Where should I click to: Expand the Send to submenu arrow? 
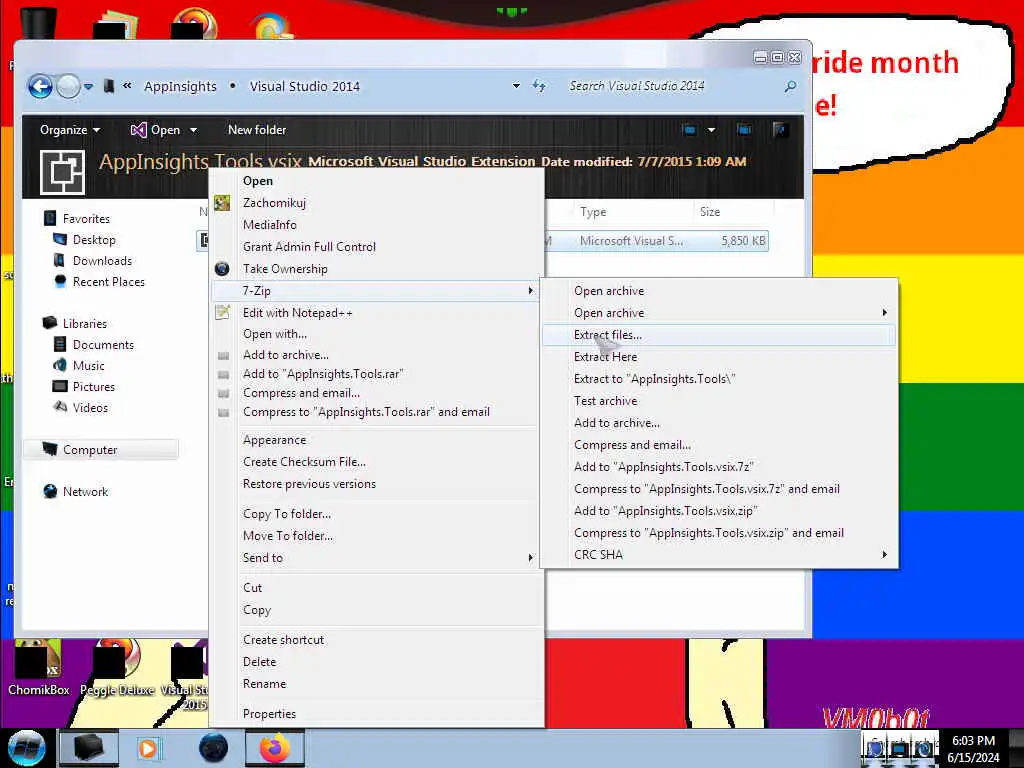pyautogui.click(x=530, y=558)
